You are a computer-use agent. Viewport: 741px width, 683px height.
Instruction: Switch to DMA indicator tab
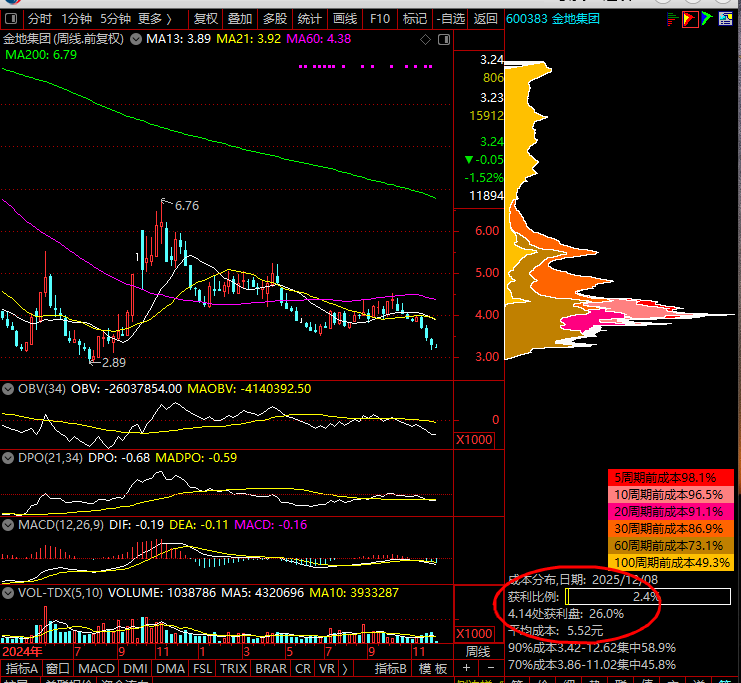tap(170, 669)
